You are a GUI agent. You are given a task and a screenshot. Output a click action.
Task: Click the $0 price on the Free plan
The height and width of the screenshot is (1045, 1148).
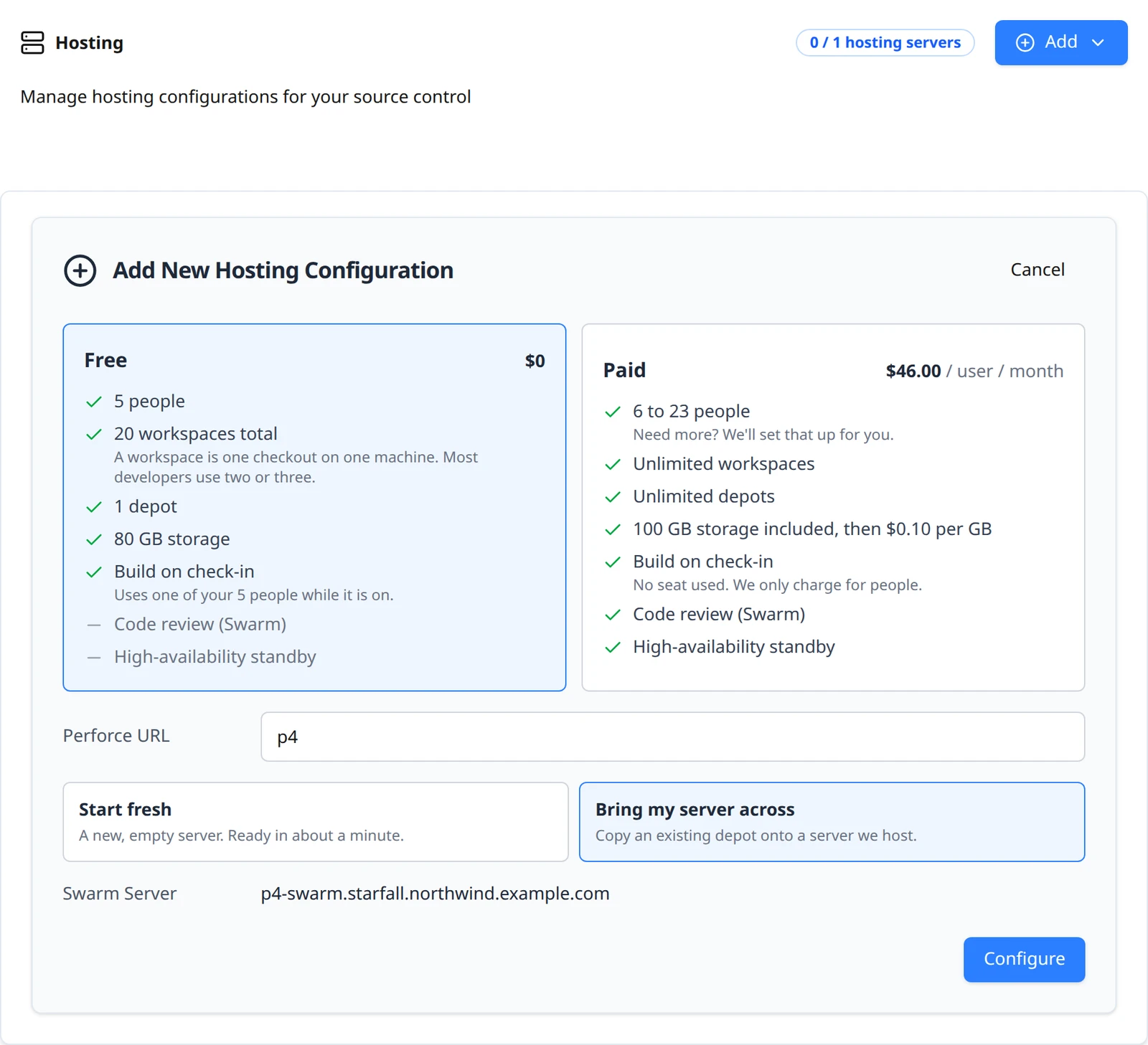(x=535, y=361)
